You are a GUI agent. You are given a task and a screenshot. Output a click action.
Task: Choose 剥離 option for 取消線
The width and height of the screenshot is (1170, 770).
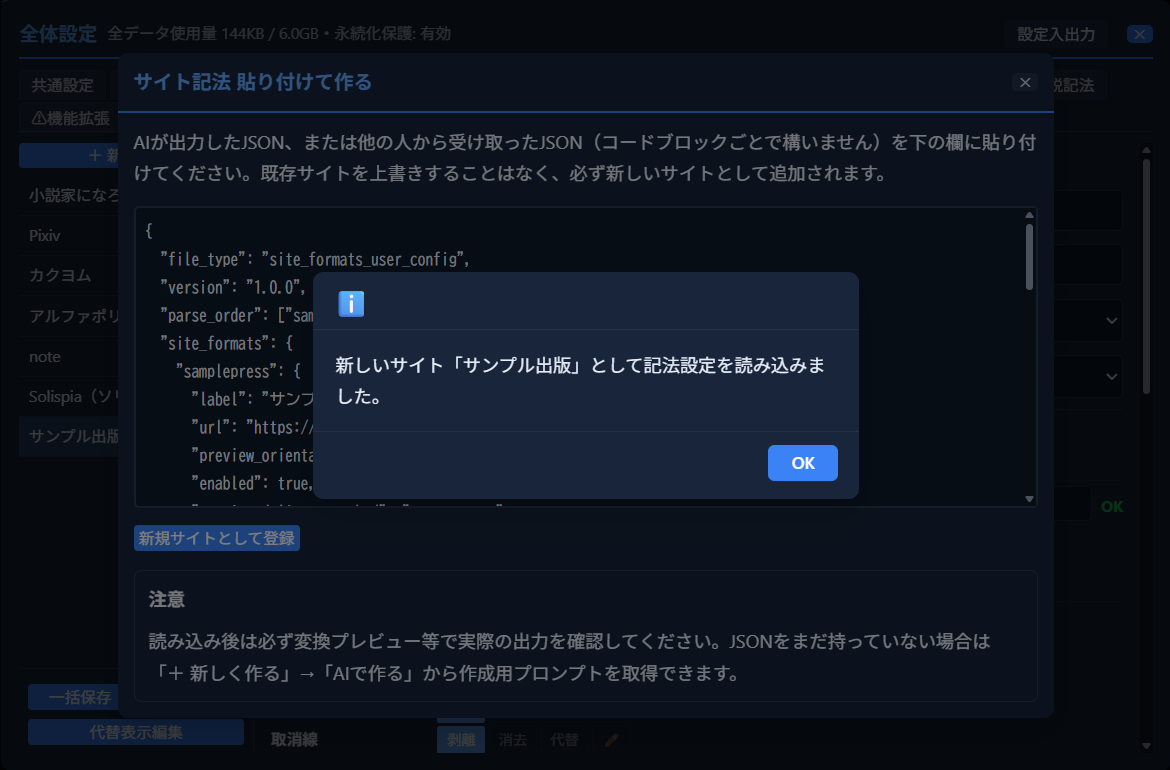pos(460,739)
